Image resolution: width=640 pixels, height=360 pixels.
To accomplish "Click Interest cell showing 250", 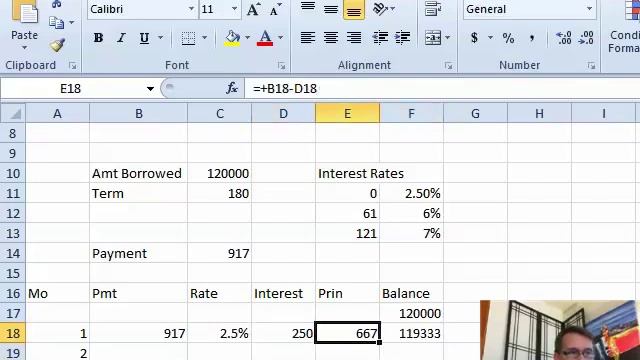I will click(x=283, y=333).
